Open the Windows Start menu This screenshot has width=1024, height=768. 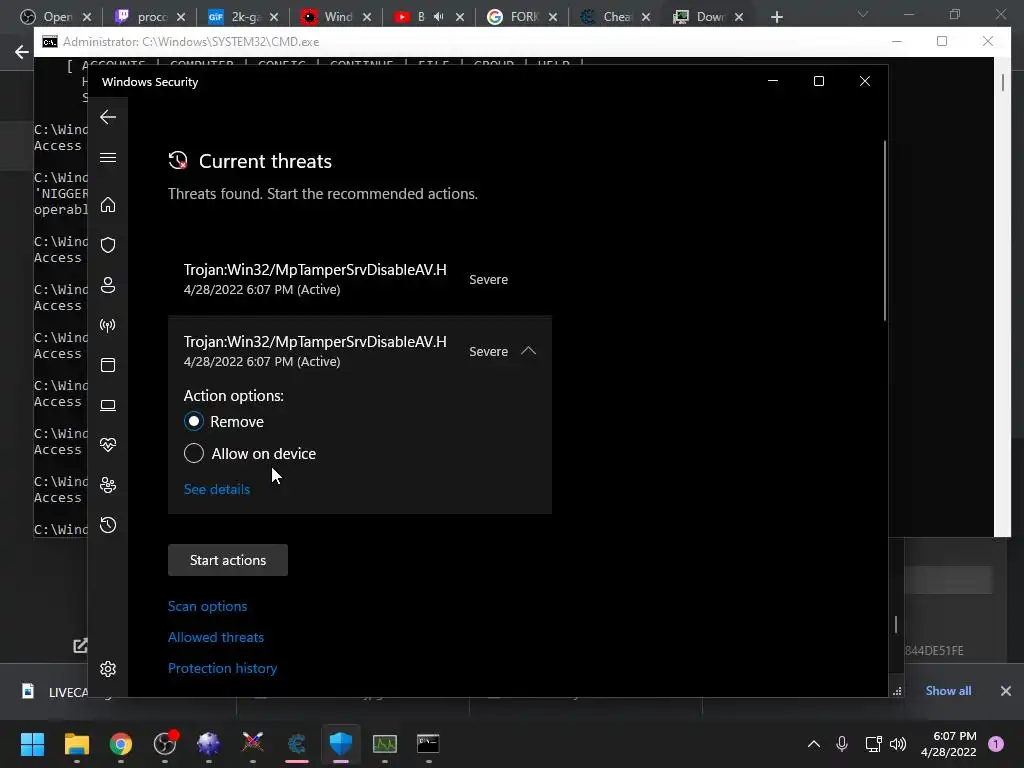32,744
